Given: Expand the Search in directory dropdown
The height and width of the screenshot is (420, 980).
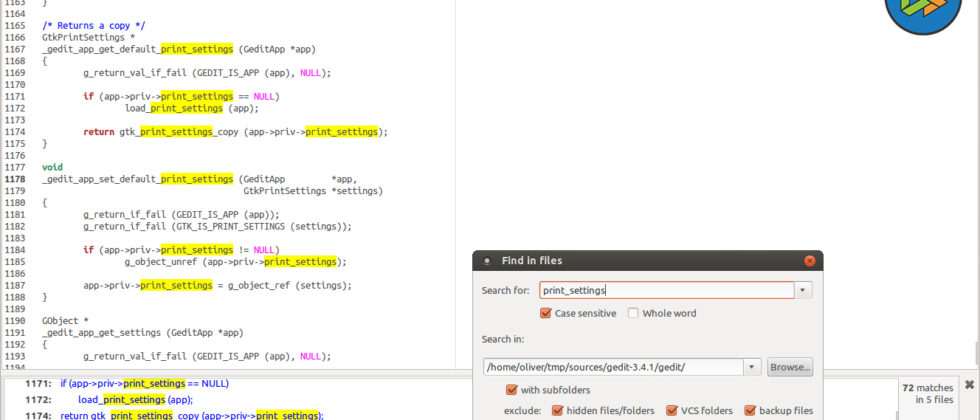Looking at the screenshot, I should [x=752, y=367].
